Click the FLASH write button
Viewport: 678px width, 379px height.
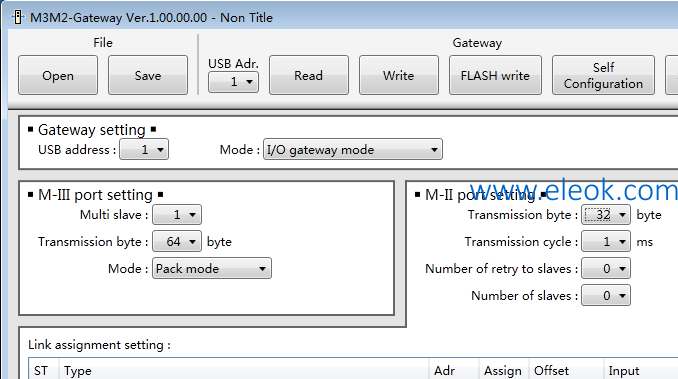click(x=495, y=75)
